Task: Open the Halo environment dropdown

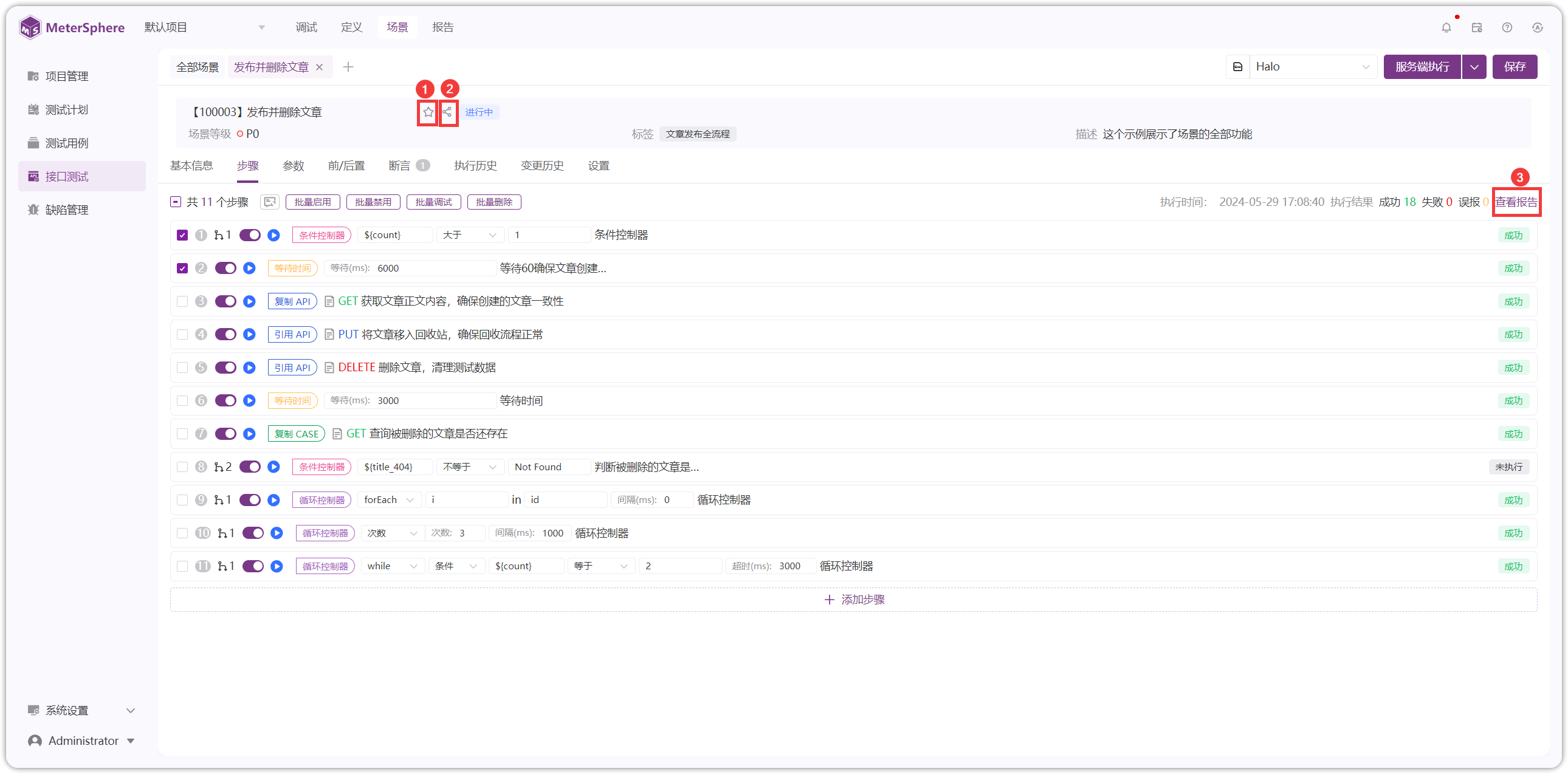Action: 1312,67
